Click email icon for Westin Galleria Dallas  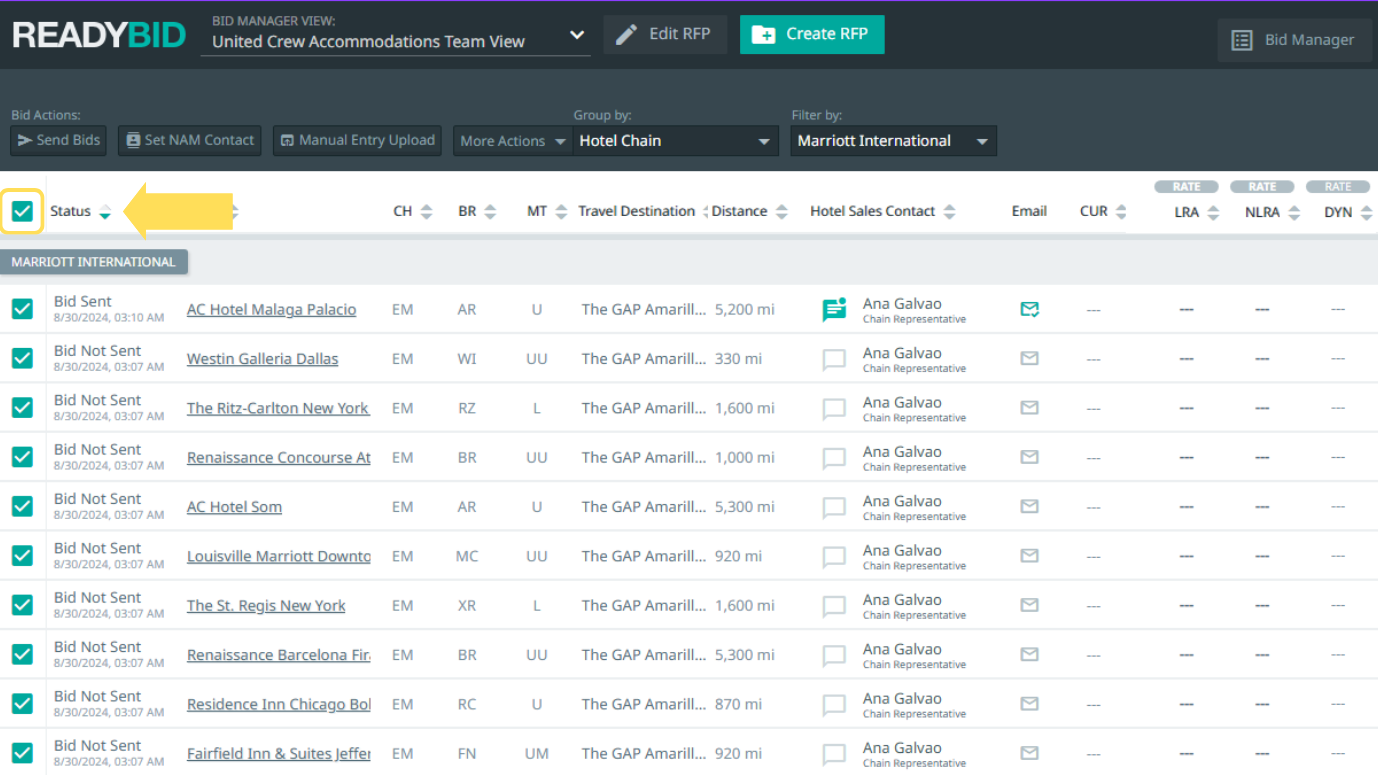point(1029,358)
